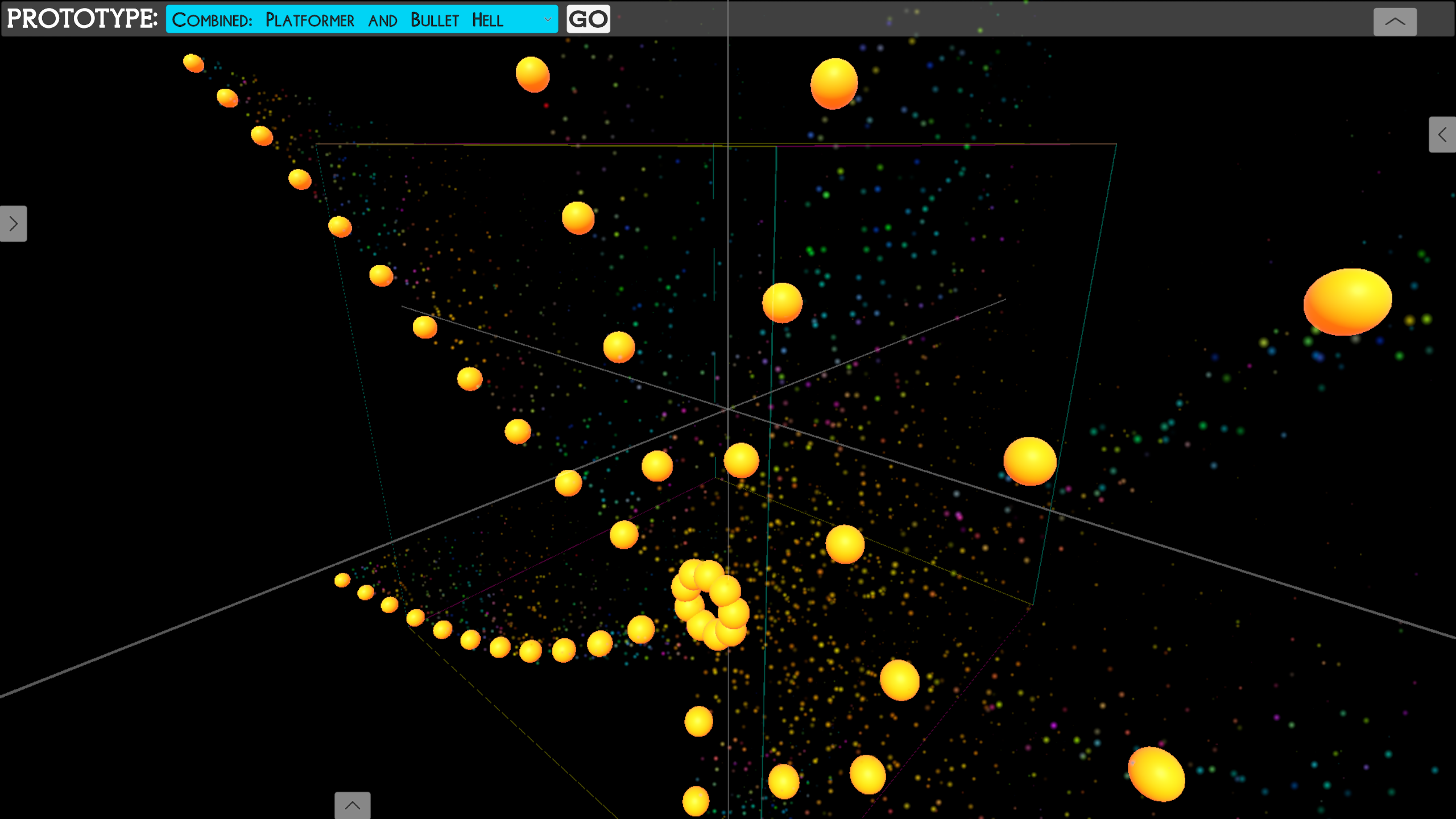
Task: Select topmost sphere of the diagonal sphere line
Action: [x=193, y=63]
